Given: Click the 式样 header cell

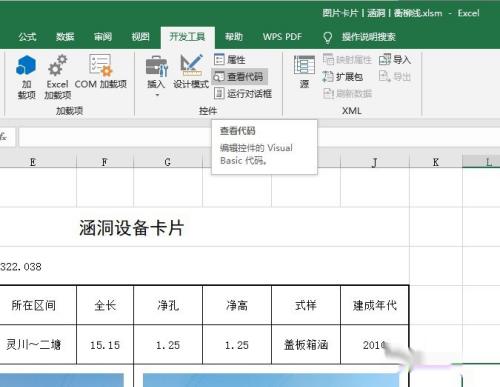Looking at the screenshot, I should [306, 305].
